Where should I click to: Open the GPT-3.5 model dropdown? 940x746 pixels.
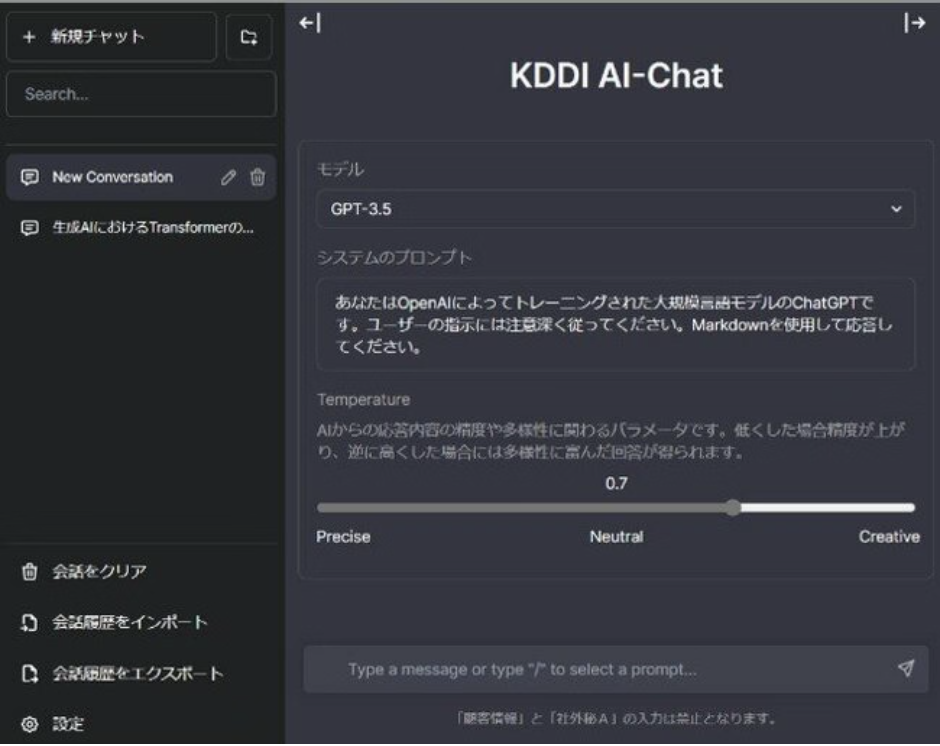pos(615,209)
